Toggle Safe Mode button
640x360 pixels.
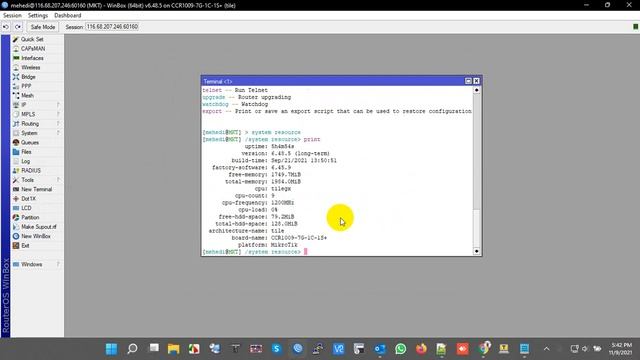pos(42,27)
